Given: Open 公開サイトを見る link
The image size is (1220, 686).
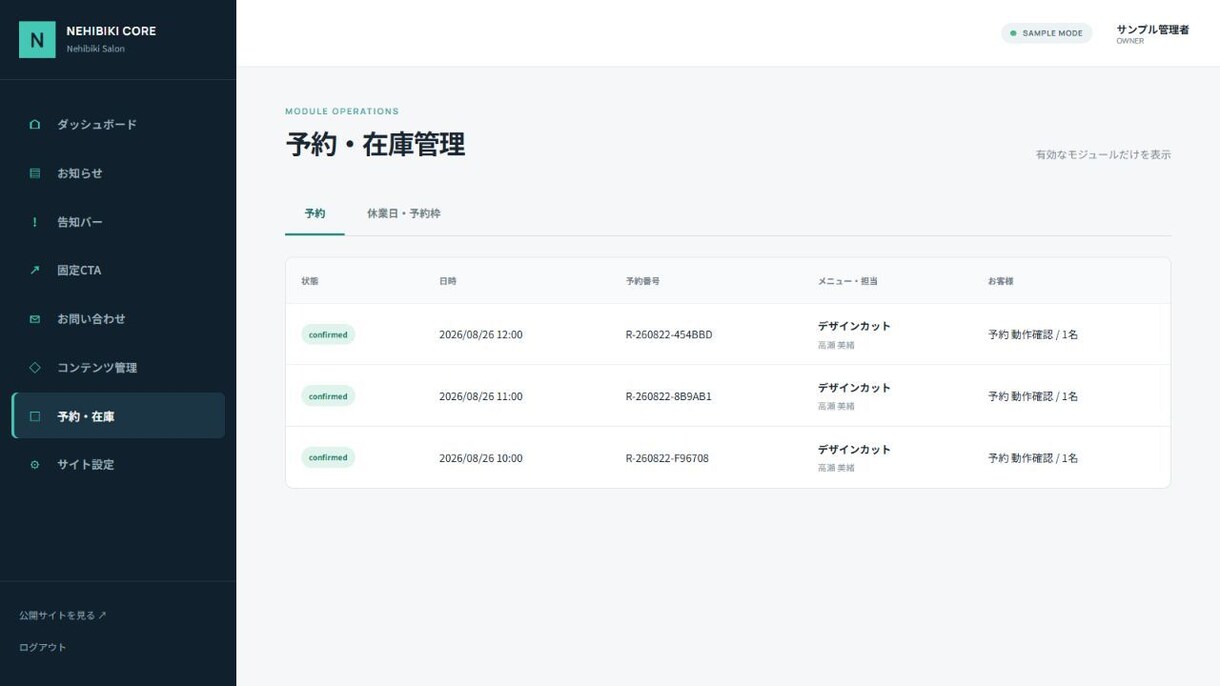Looking at the screenshot, I should [x=62, y=615].
